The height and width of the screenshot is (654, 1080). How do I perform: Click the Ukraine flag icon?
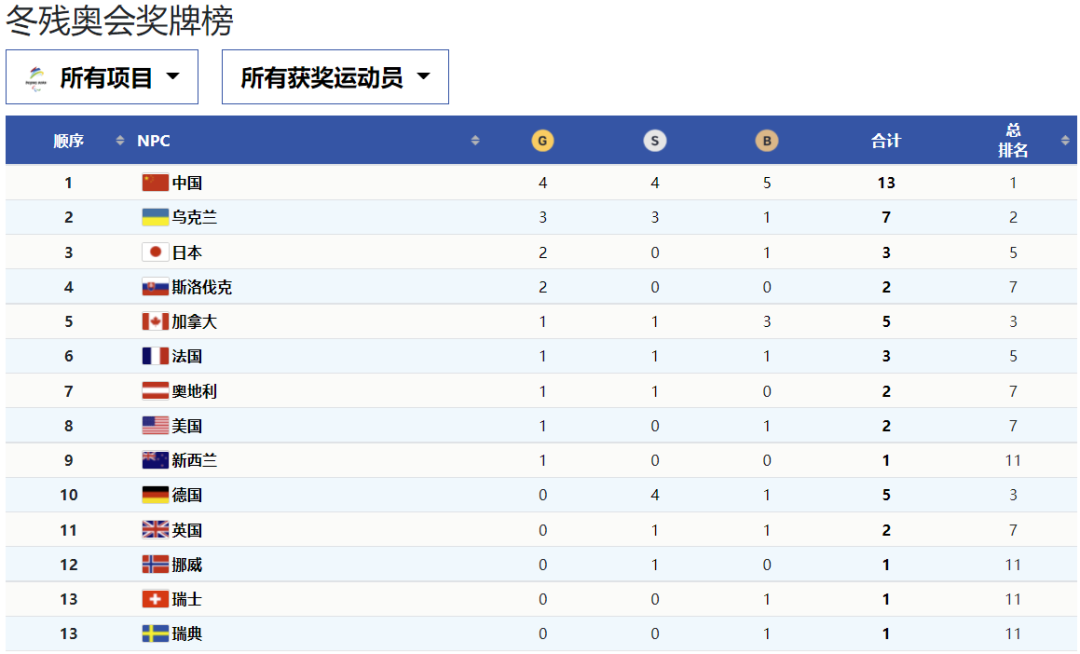(155, 217)
